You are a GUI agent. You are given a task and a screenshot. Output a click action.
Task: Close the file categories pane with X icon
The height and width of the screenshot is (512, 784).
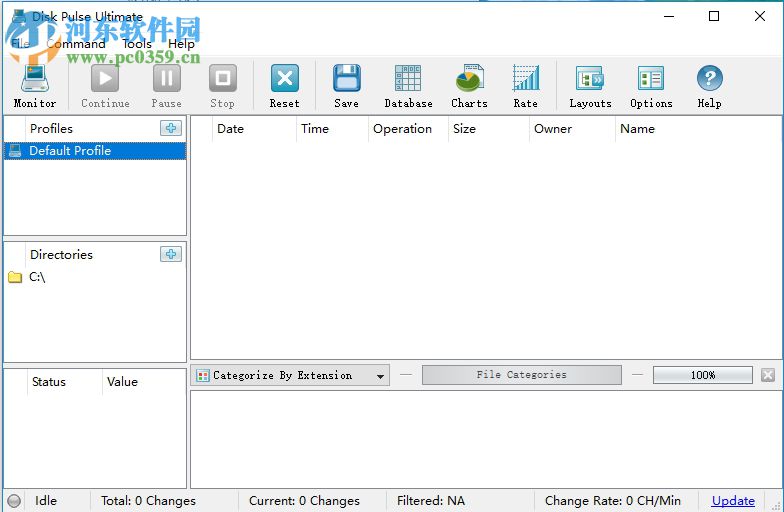(768, 374)
